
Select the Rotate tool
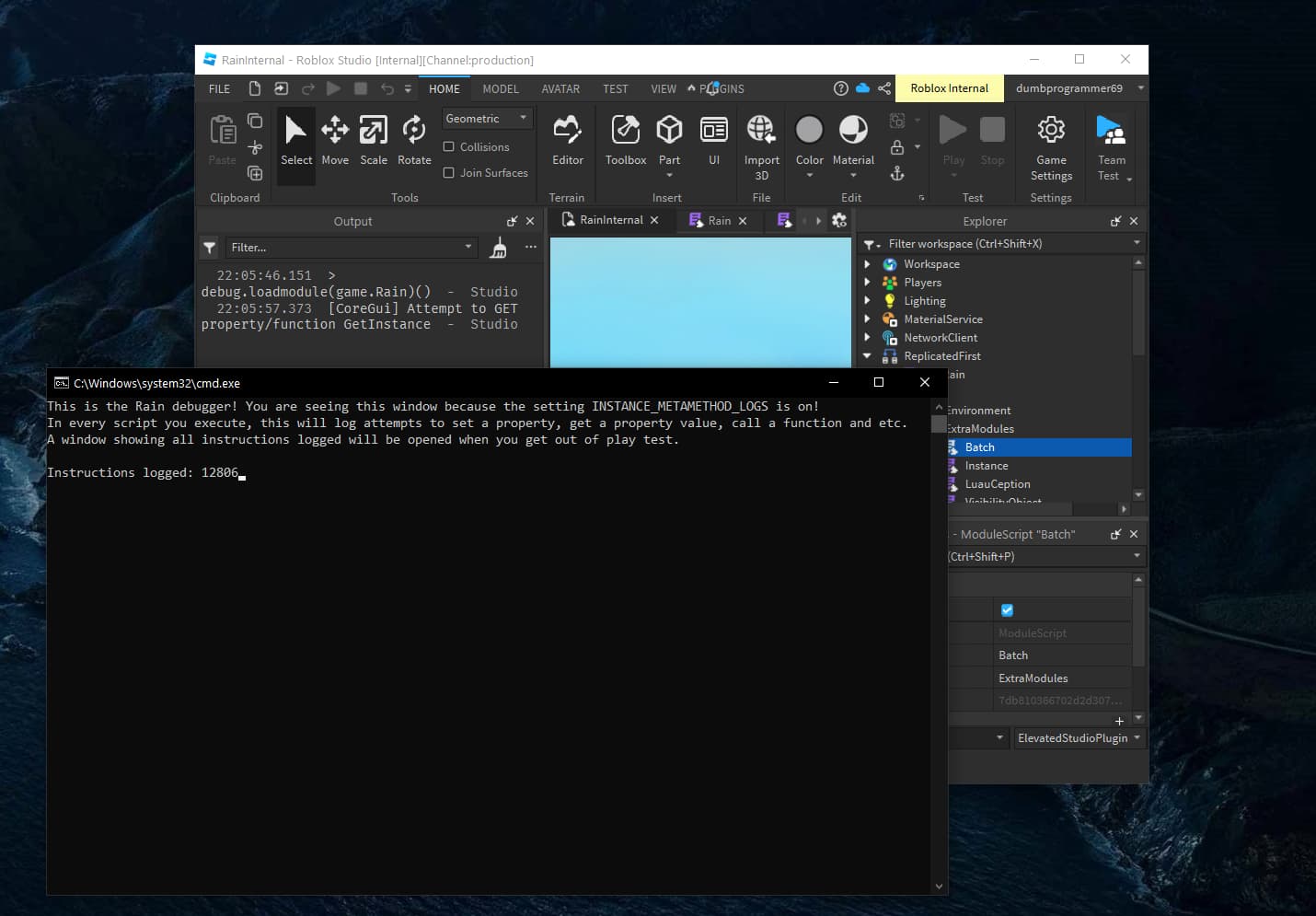(x=413, y=143)
